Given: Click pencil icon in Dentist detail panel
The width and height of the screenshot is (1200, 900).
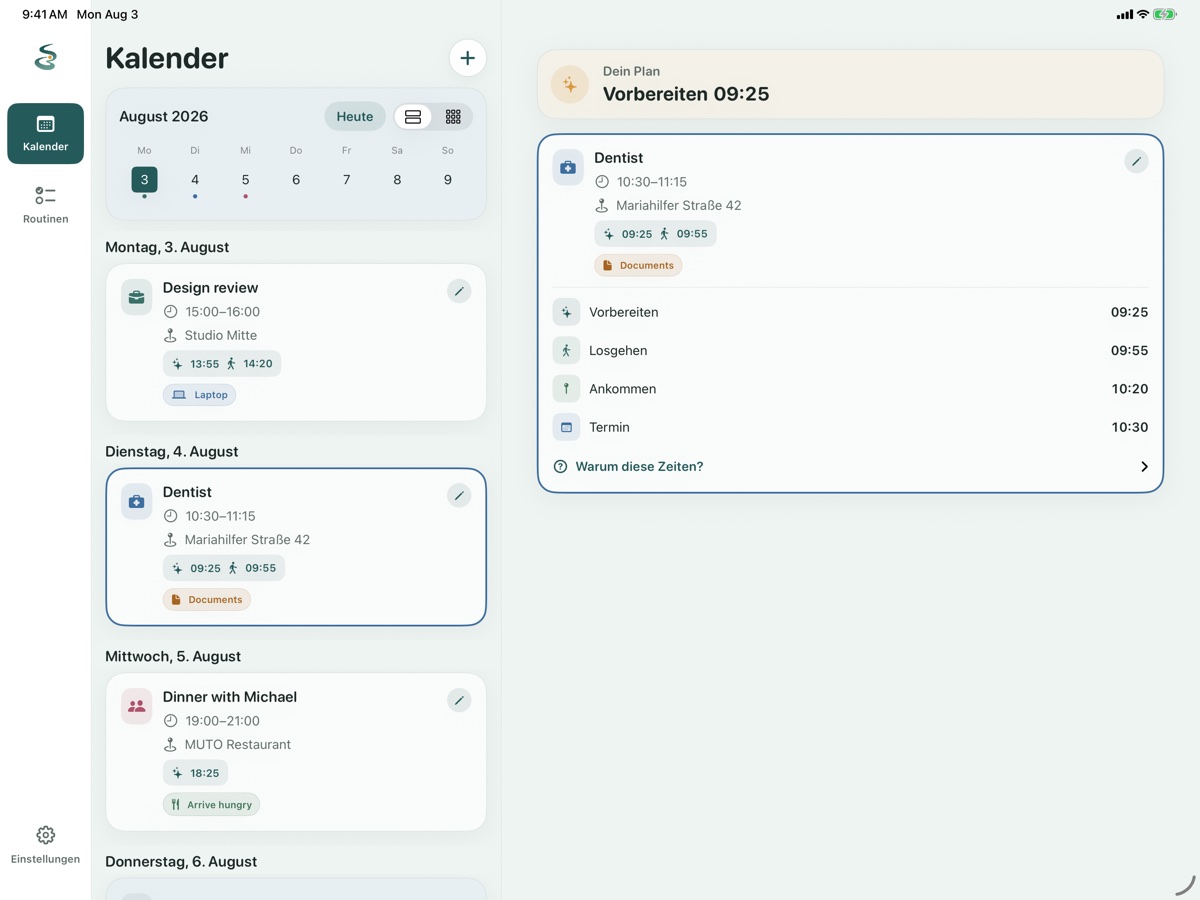Looking at the screenshot, I should [x=1136, y=161].
